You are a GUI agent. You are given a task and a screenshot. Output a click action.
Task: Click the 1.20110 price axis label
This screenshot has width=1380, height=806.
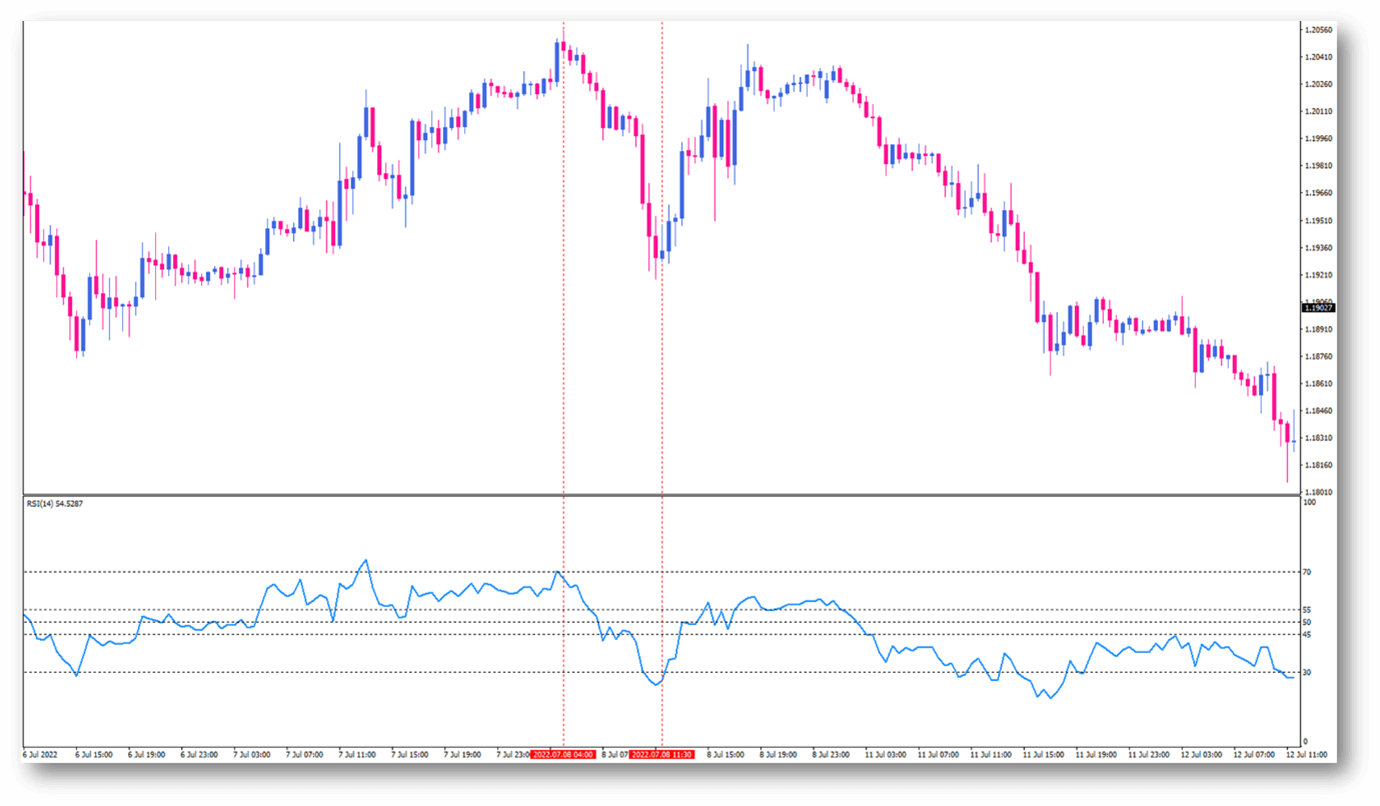pos(1320,111)
